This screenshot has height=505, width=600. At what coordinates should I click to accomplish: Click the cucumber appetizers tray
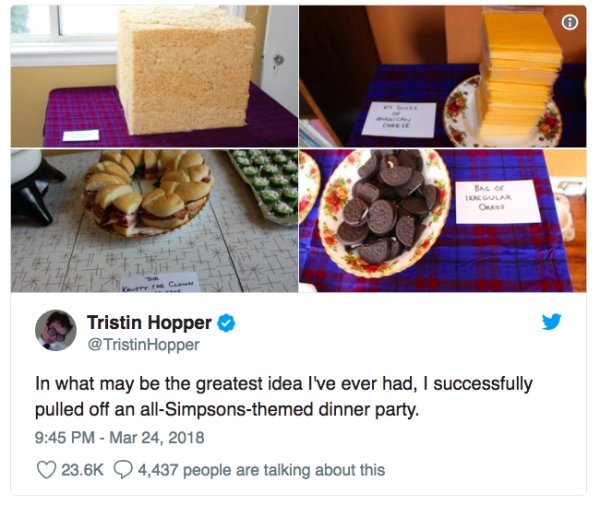tap(266, 185)
